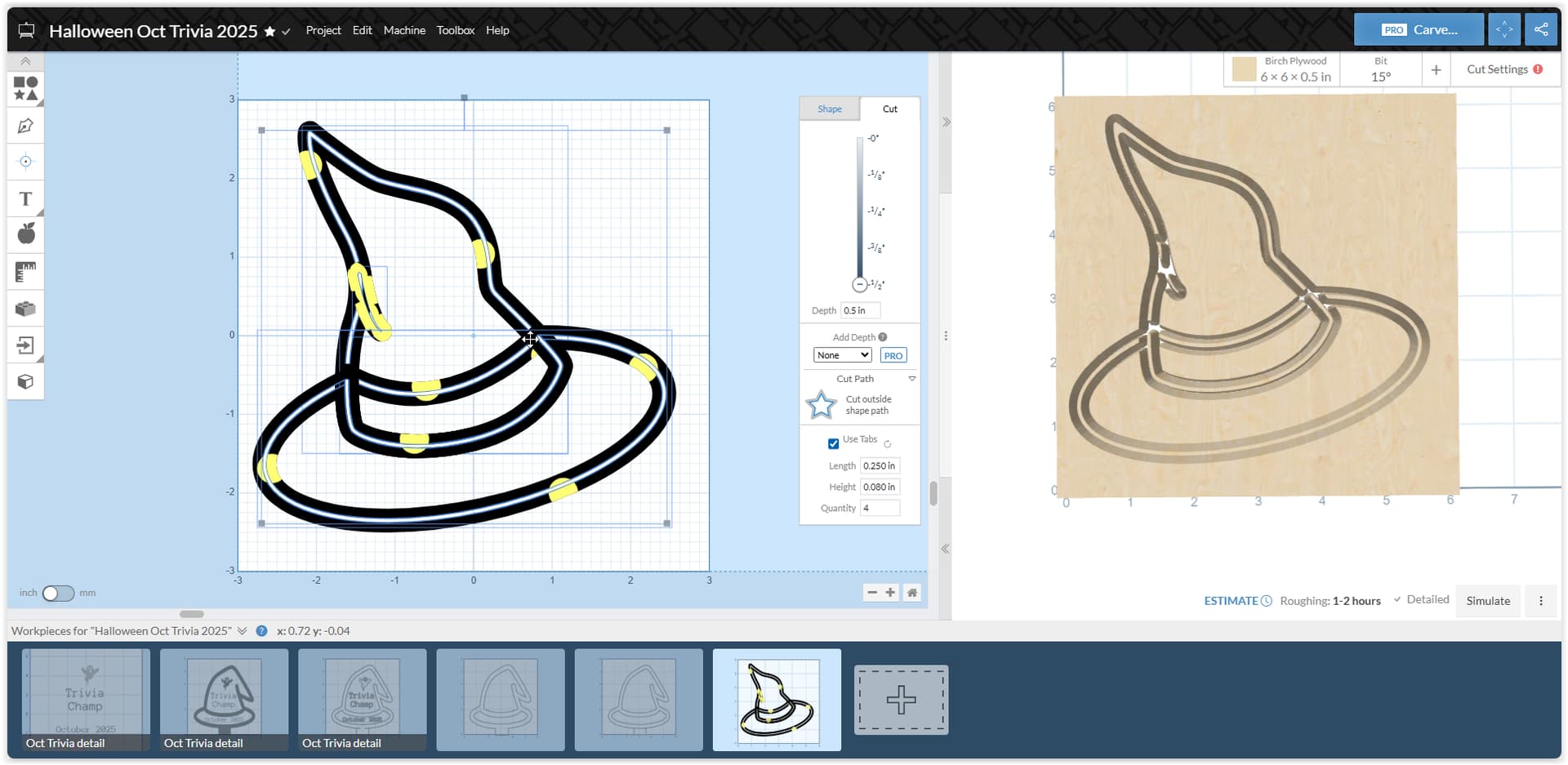Open the project title dropdown chevron
Screen dimensions: 1568x765
286,32
